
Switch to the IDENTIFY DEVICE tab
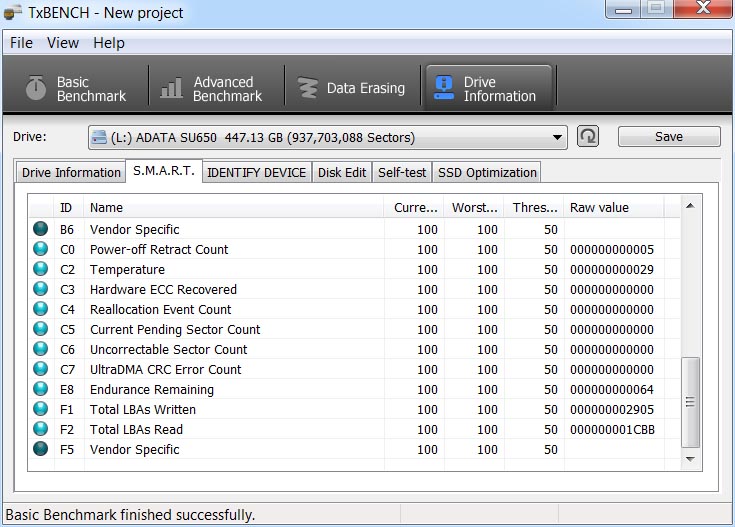256,172
